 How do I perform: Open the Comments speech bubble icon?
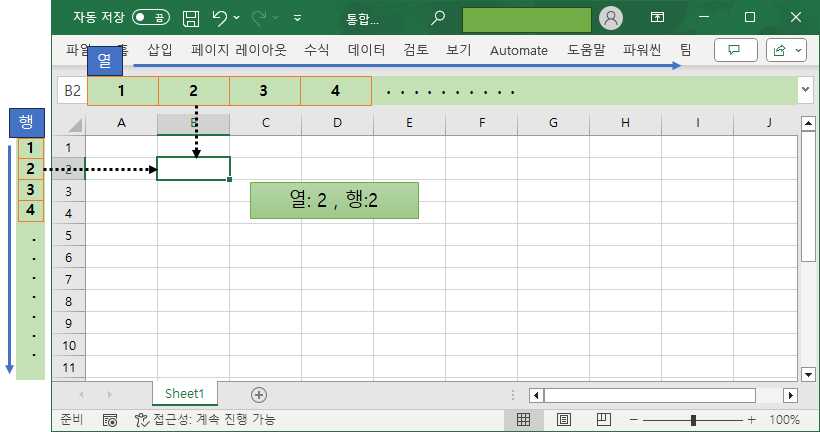click(736, 50)
